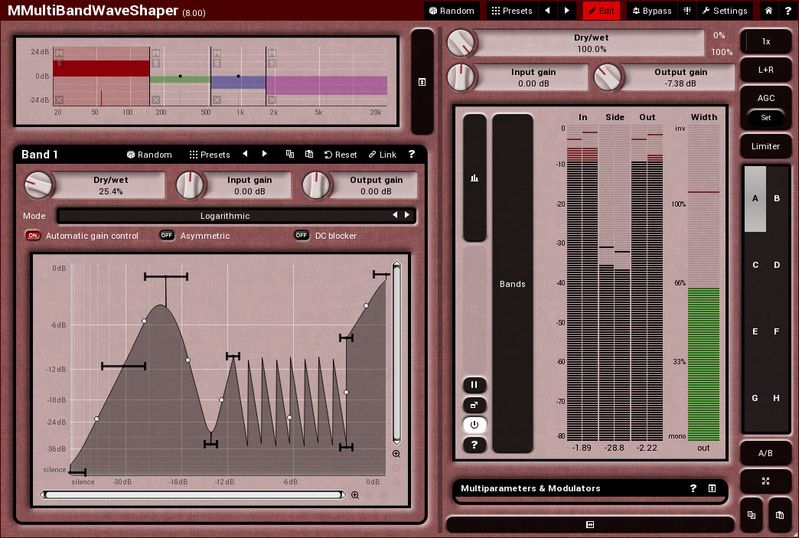Click the A/B compare button
The width and height of the screenshot is (800, 538).
tap(765, 453)
